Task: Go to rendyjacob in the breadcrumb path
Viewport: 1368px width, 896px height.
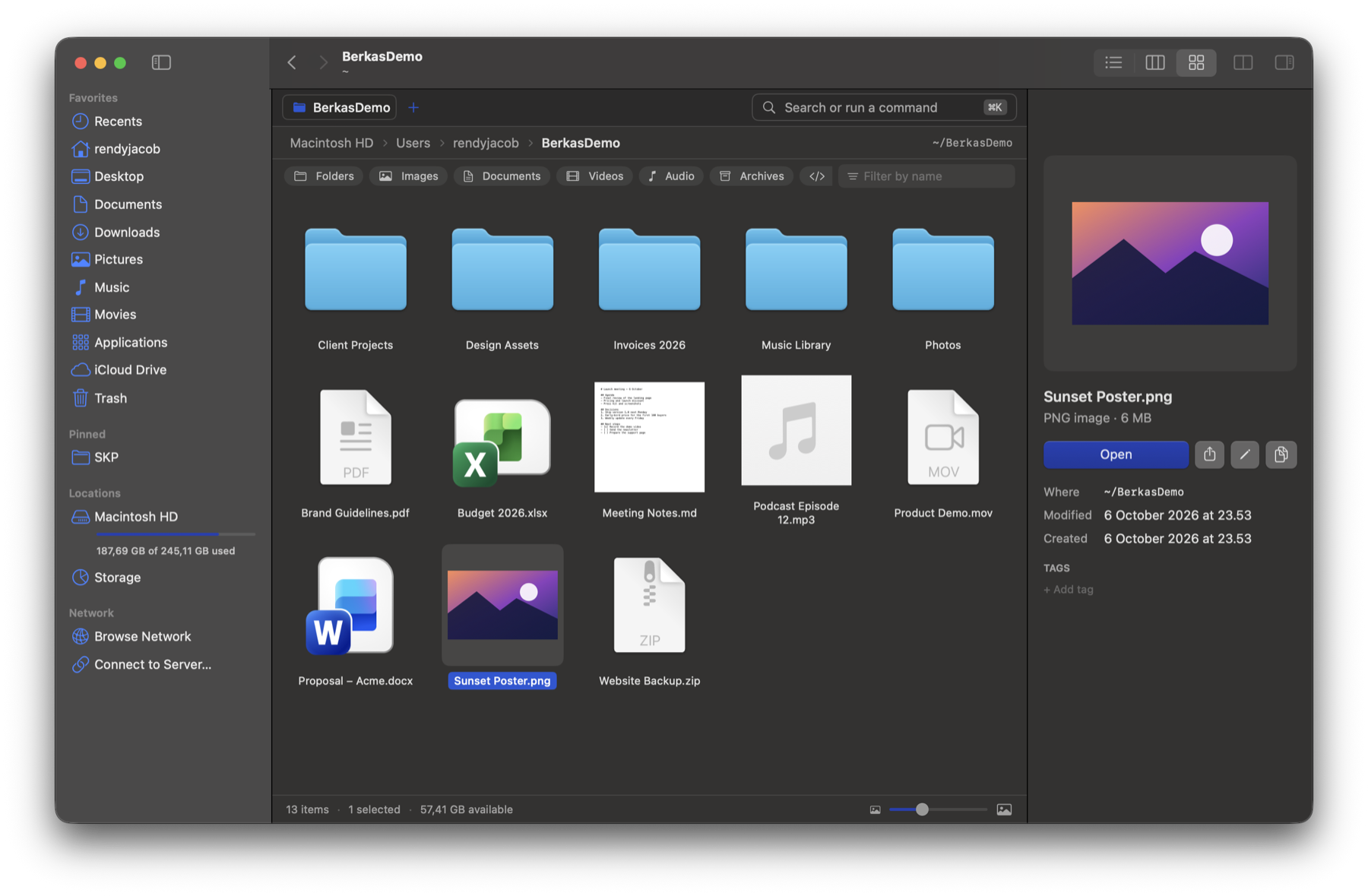Action: (x=486, y=143)
